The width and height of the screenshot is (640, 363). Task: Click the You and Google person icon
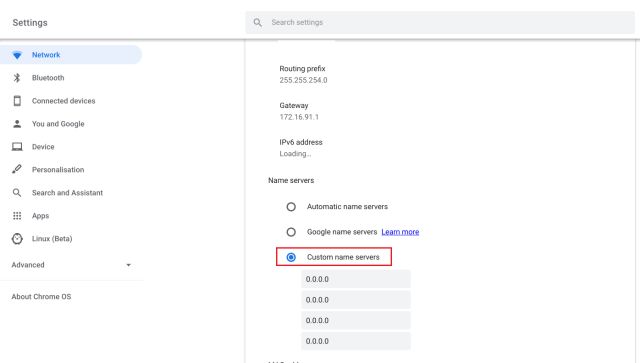tap(17, 124)
